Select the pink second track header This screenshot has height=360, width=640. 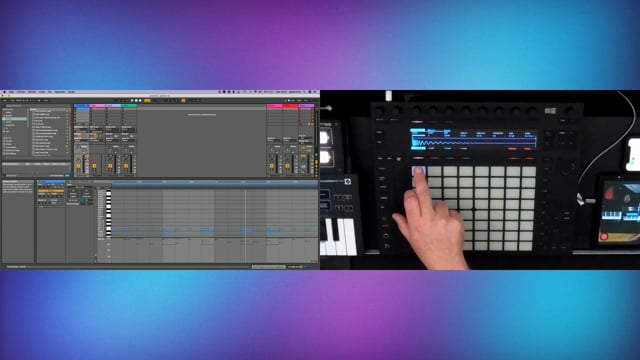click(x=98, y=106)
